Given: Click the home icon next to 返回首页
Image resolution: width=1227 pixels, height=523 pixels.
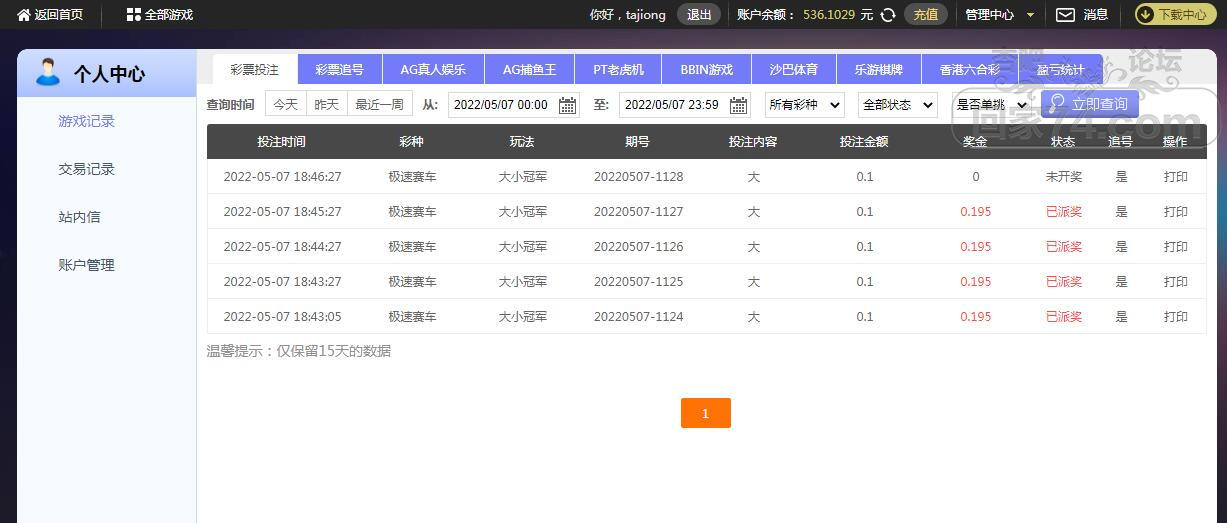Looking at the screenshot, I should pos(24,15).
